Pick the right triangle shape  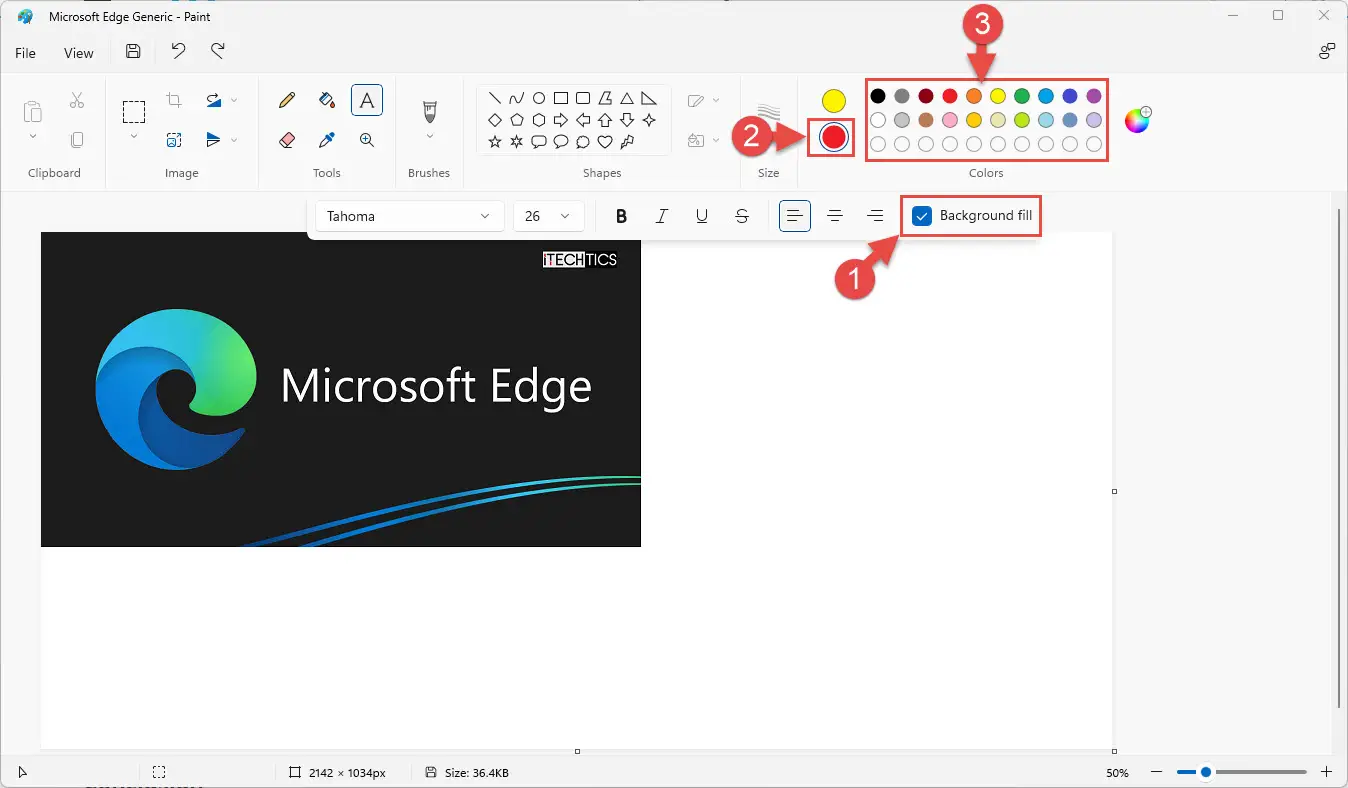point(649,98)
